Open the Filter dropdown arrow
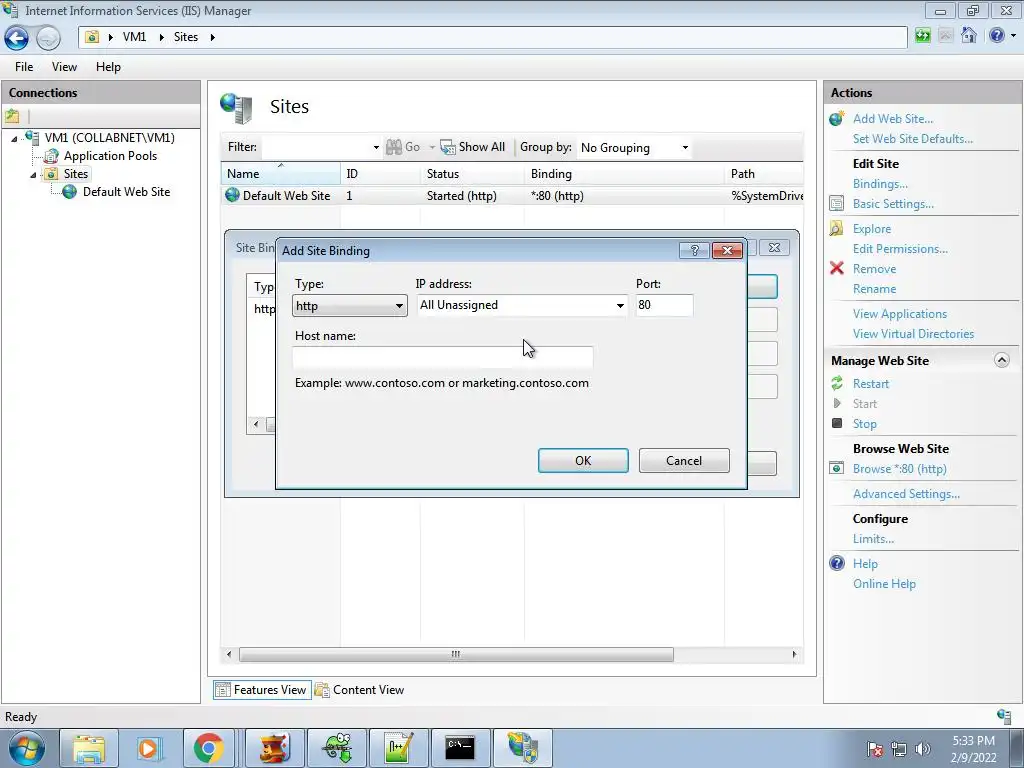The height and width of the screenshot is (768, 1024). [x=376, y=148]
